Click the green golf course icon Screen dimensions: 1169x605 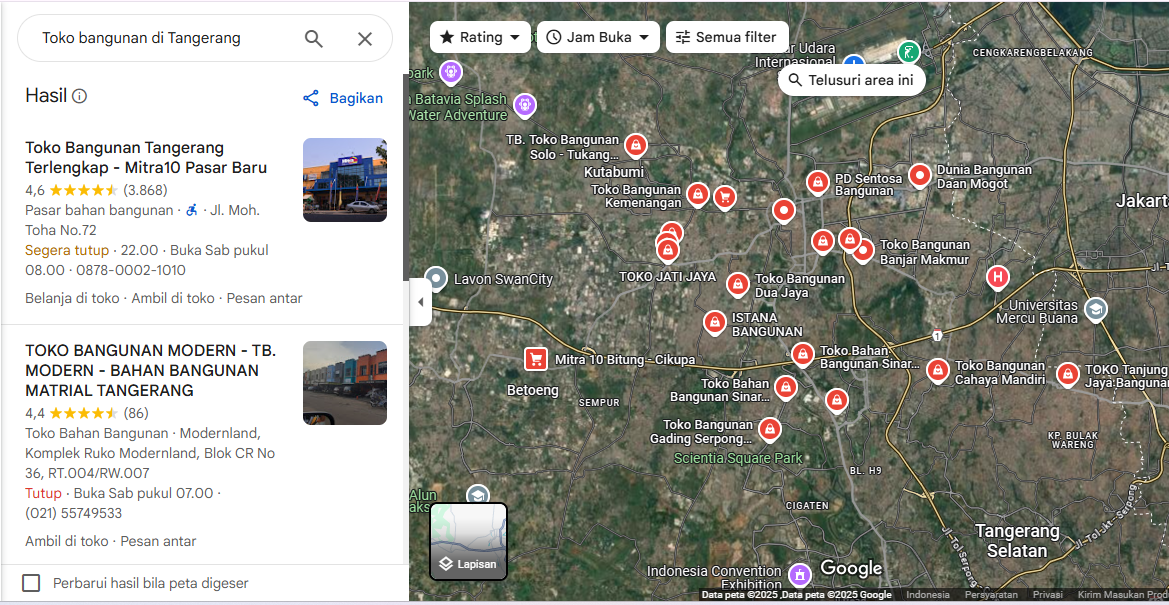(908, 52)
